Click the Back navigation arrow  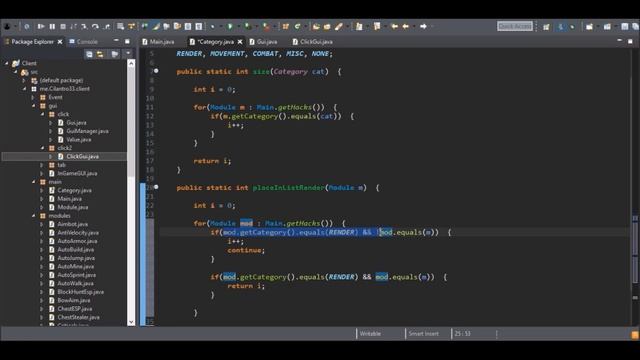pyautogui.click(x=406, y=27)
